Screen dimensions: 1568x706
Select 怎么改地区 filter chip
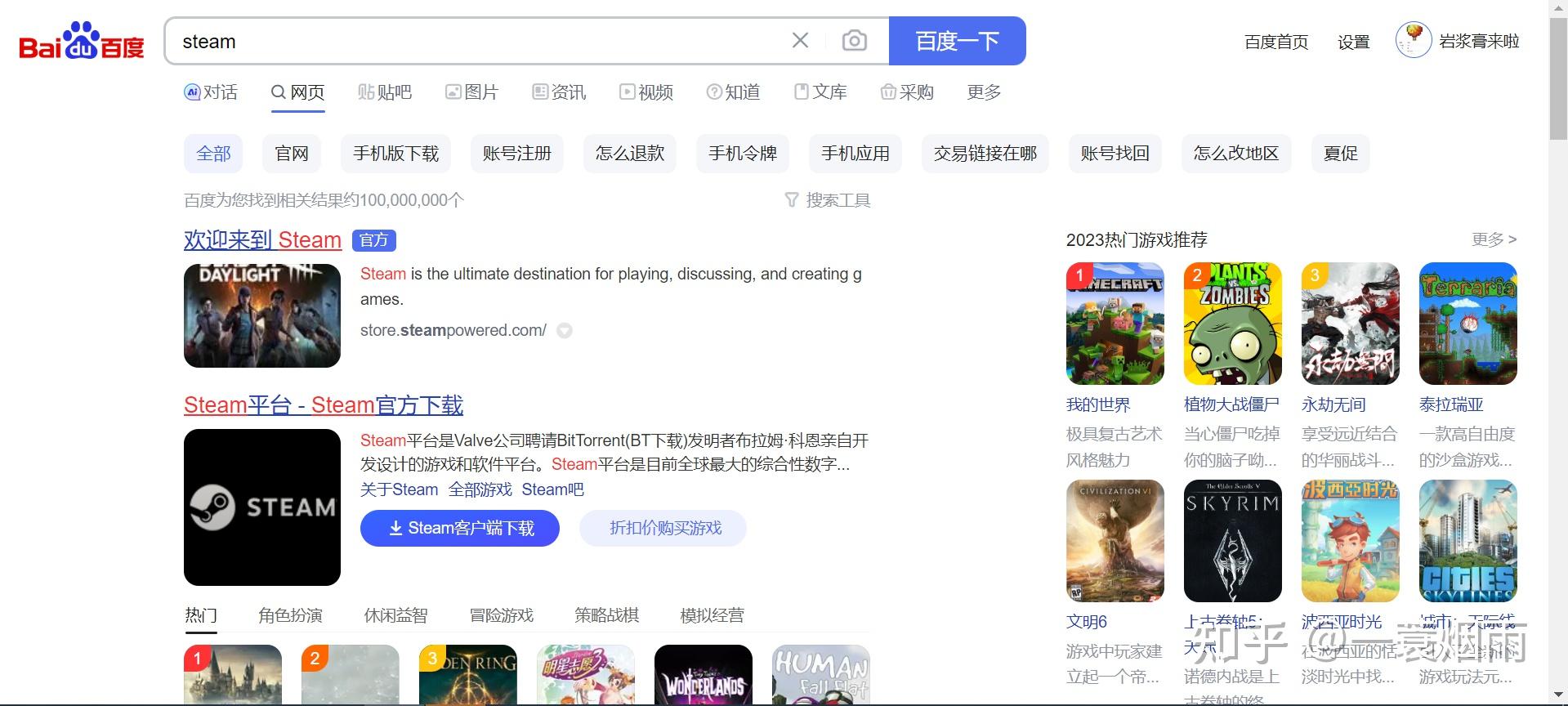tap(1236, 154)
